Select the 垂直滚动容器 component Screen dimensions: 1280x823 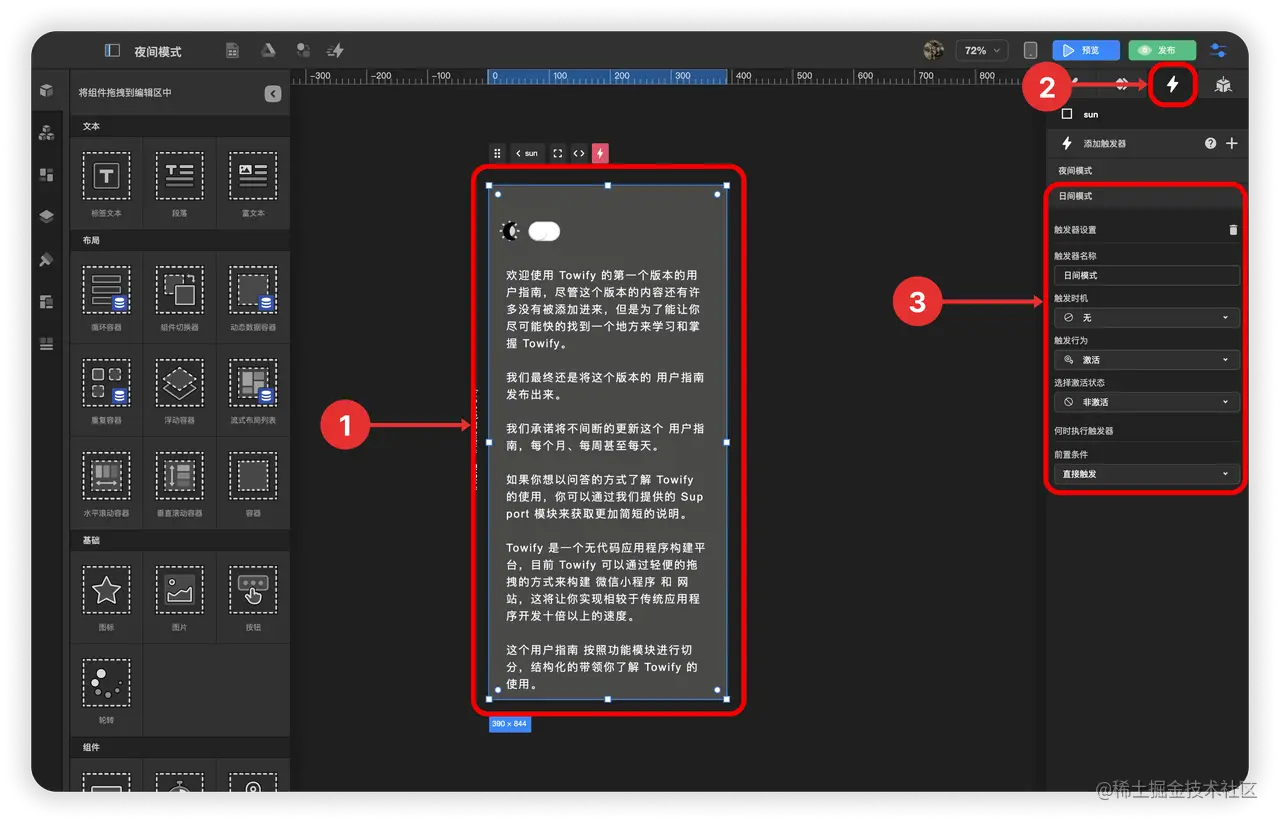pyautogui.click(x=179, y=483)
